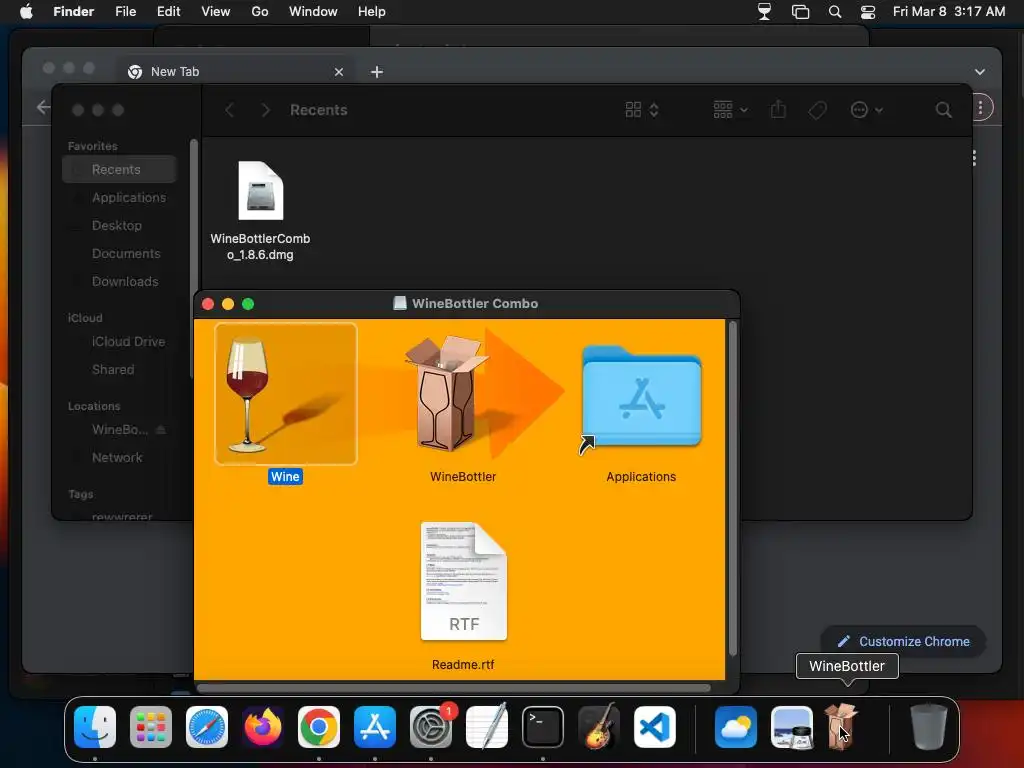
Task: Open Control Center in menu bar
Action: coord(868,12)
